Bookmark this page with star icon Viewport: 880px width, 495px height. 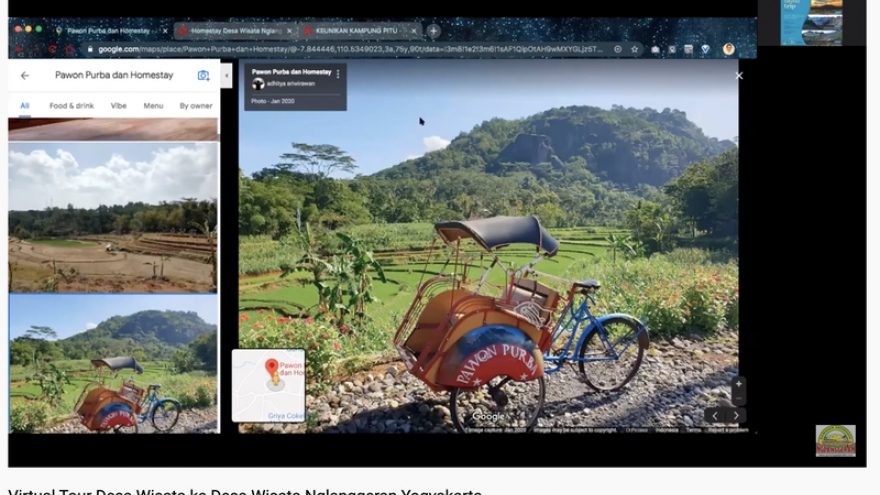[x=634, y=49]
